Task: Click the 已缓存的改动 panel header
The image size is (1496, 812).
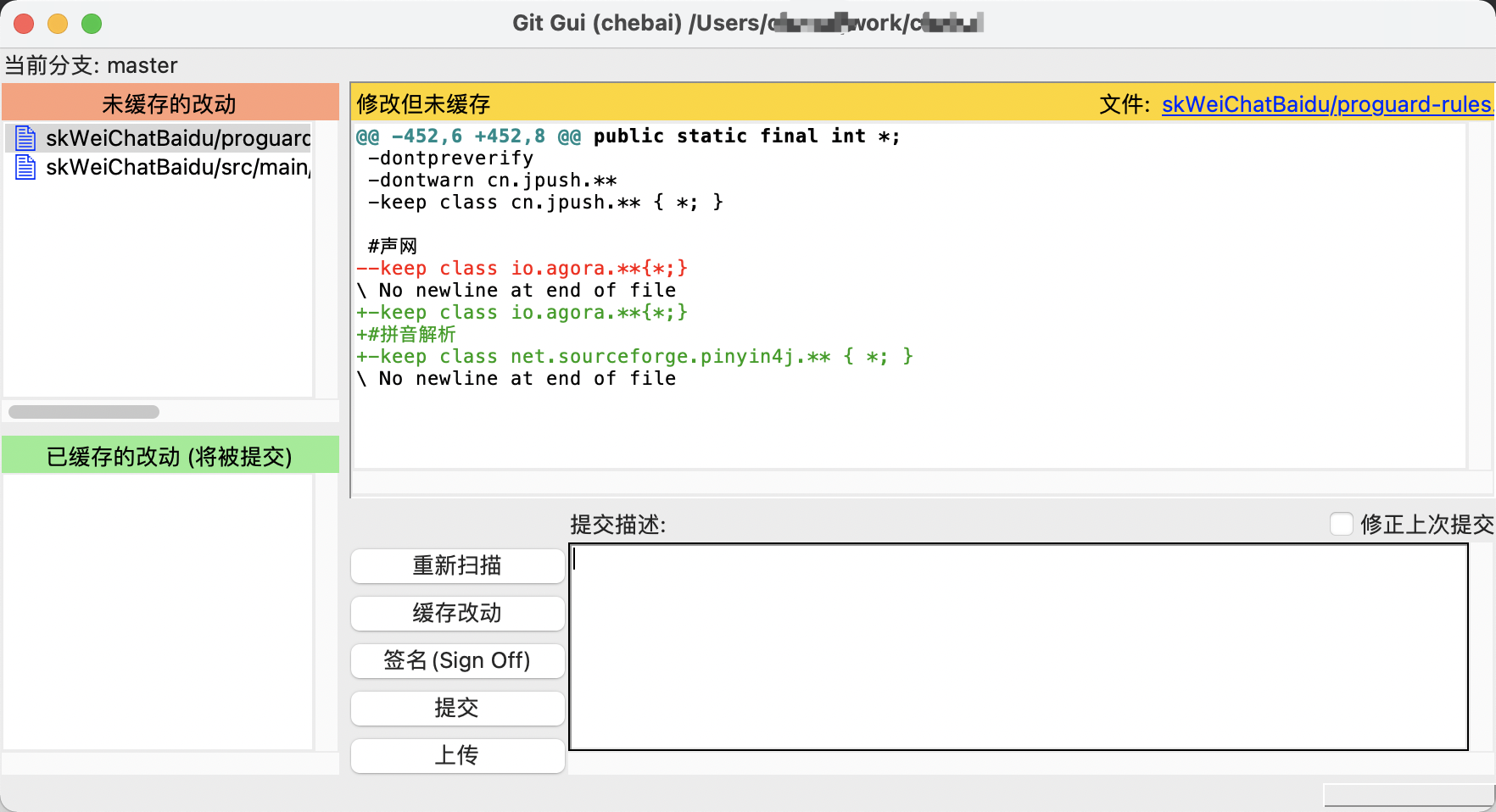Action: [170, 455]
